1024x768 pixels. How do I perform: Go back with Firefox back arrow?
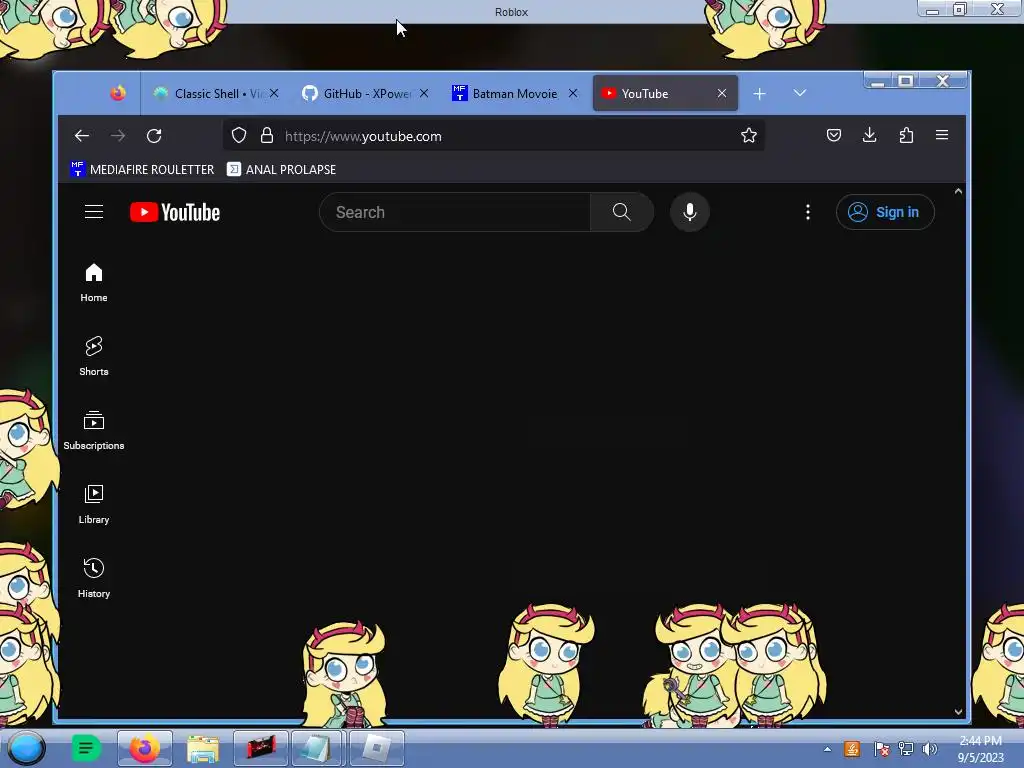coord(82,136)
